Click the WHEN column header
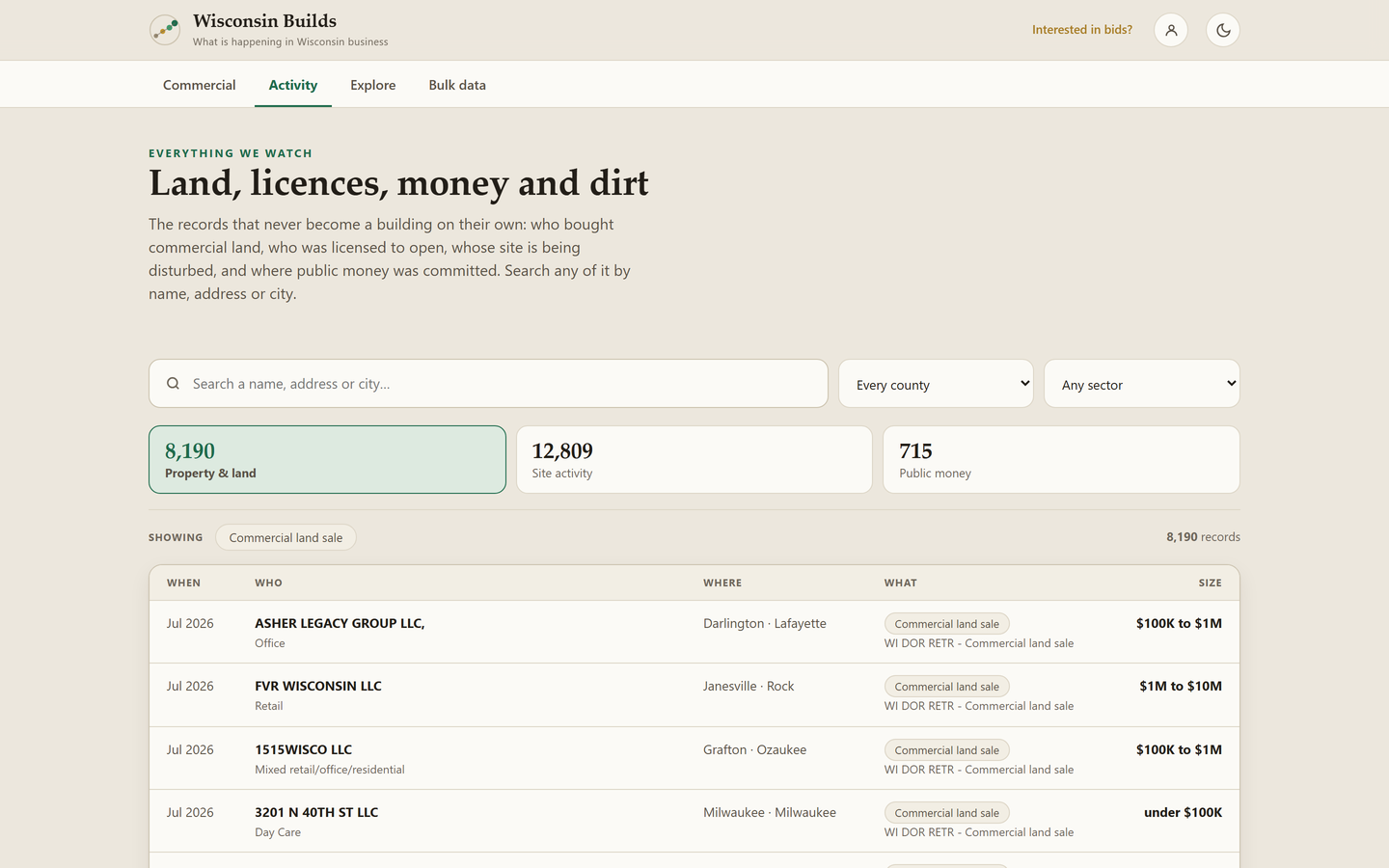 pos(183,583)
